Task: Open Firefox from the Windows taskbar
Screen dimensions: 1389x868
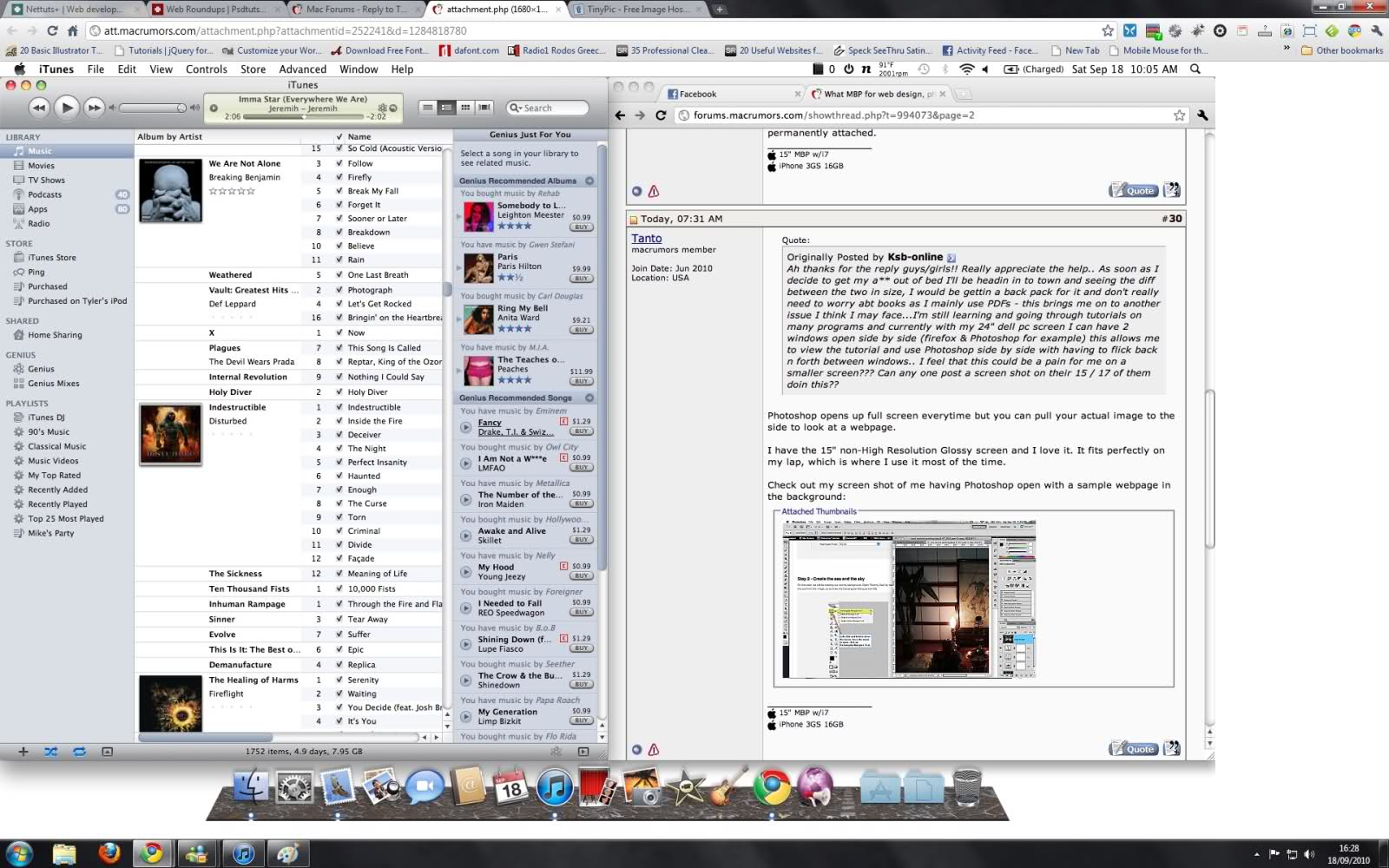Action: [x=109, y=853]
